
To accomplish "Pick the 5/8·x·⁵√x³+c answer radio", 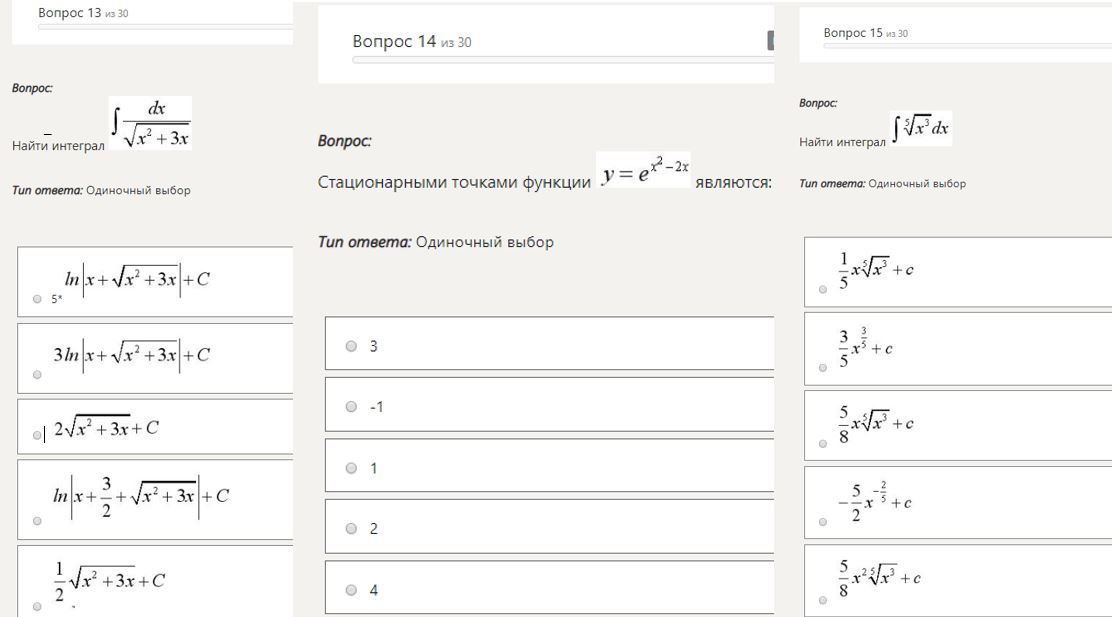I will pyautogui.click(x=823, y=444).
